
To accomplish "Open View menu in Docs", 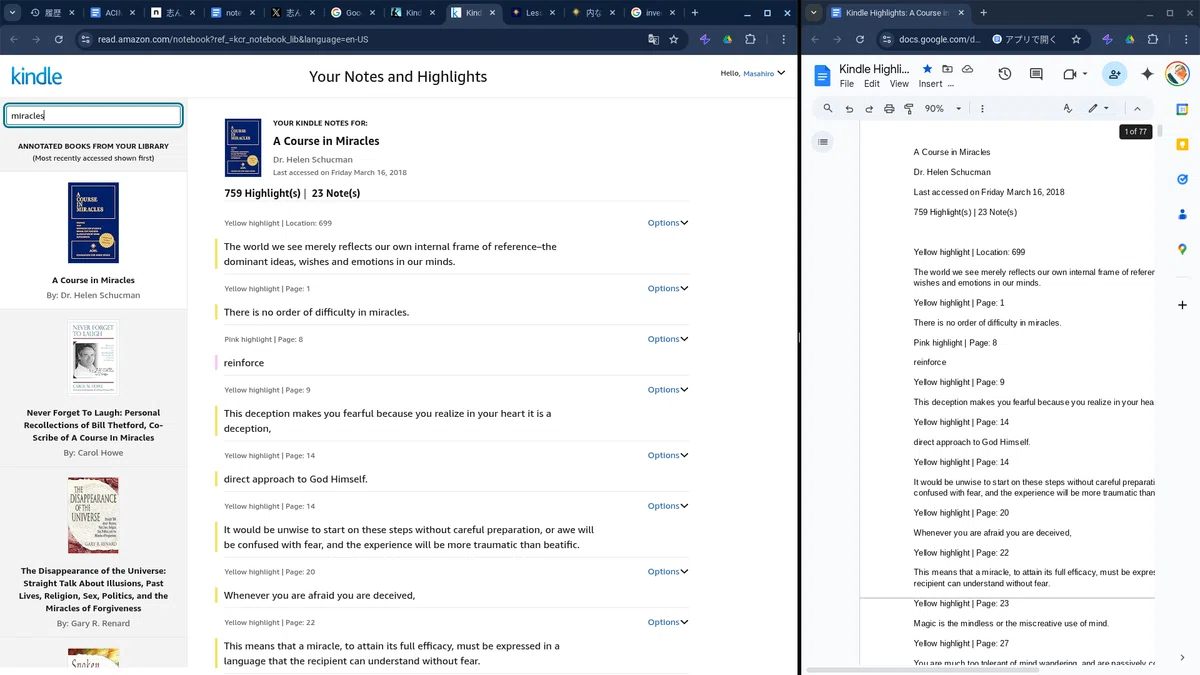I will (899, 84).
